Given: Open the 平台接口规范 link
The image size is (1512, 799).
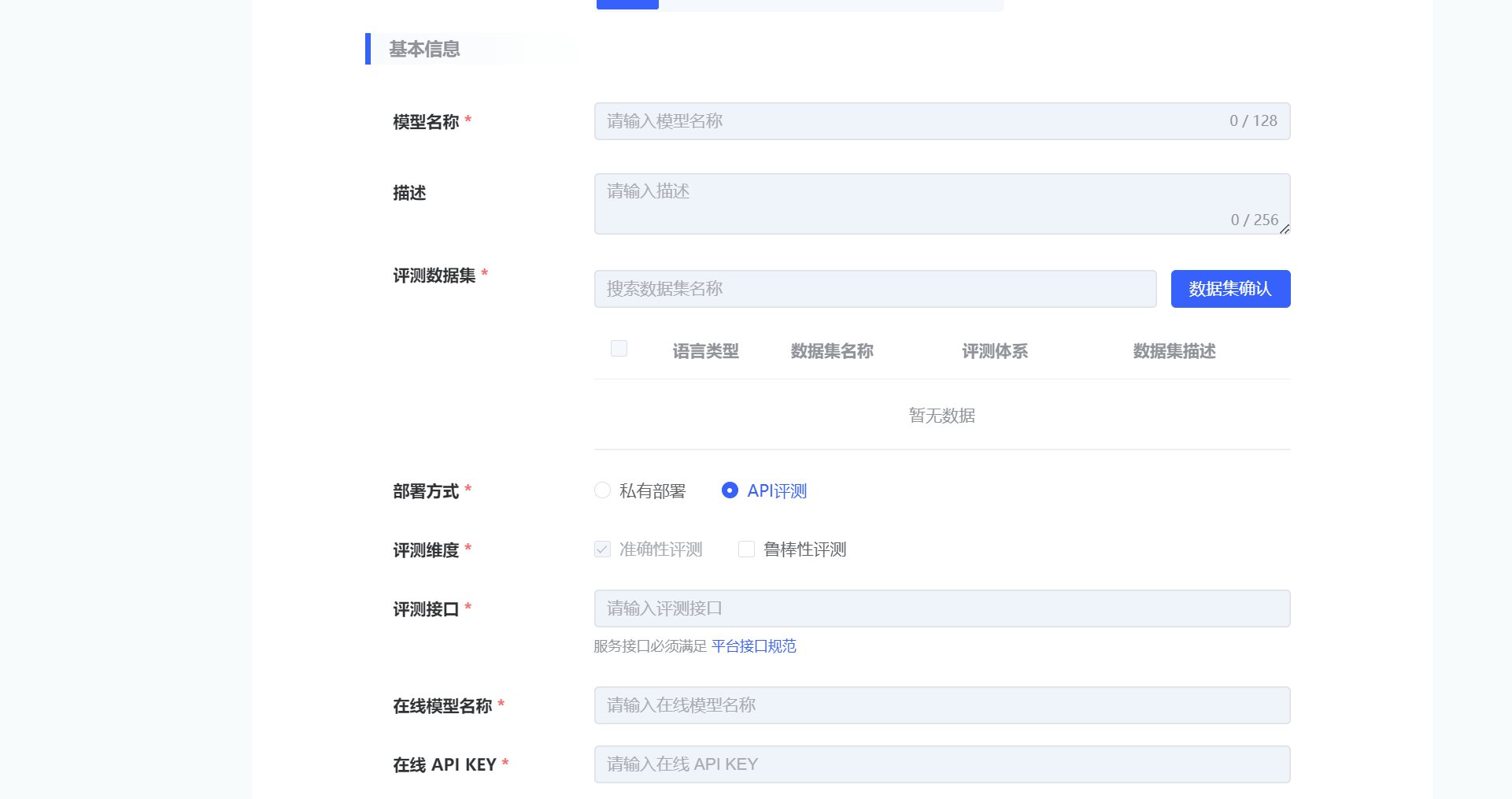Looking at the screenshot, I should (x=753, y=646).
